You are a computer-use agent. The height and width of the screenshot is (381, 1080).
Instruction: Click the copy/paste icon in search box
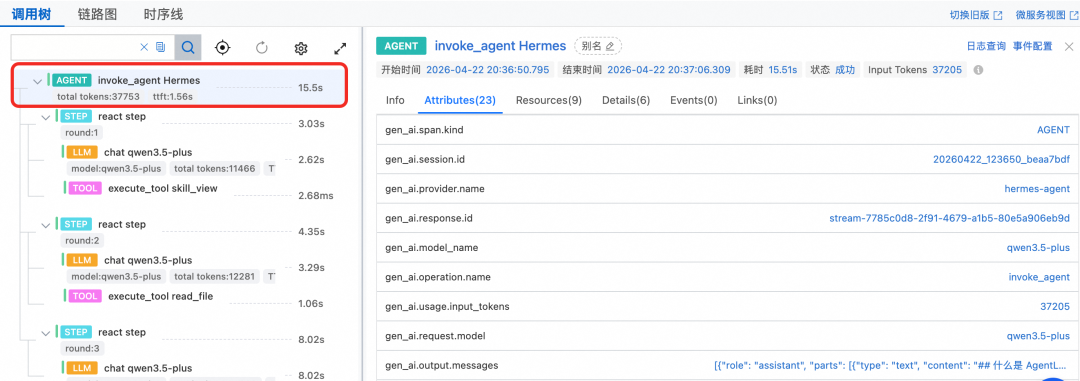pyautogui.click(x=160, y=48)
